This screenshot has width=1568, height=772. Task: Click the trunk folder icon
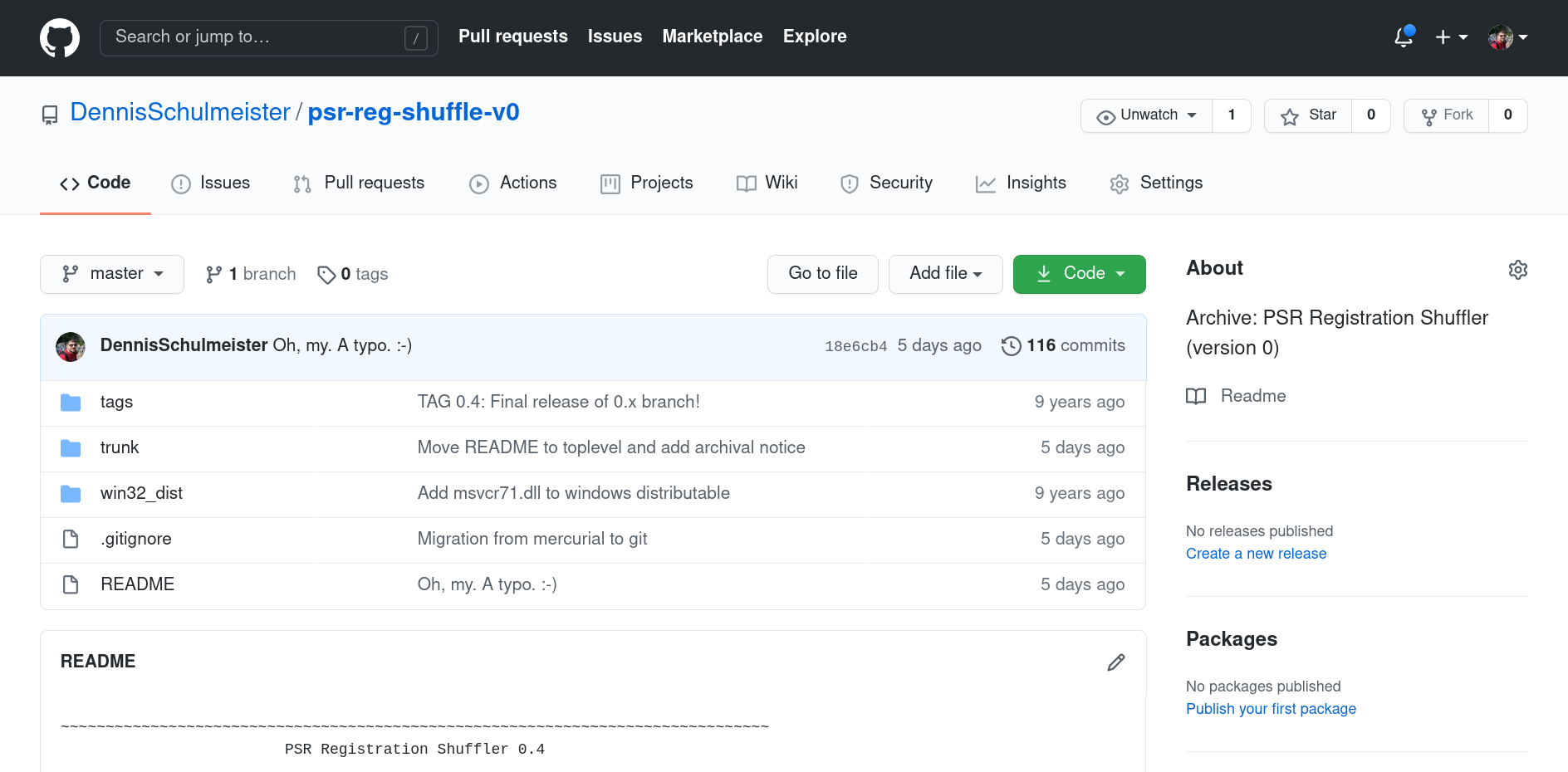point(71,448)
